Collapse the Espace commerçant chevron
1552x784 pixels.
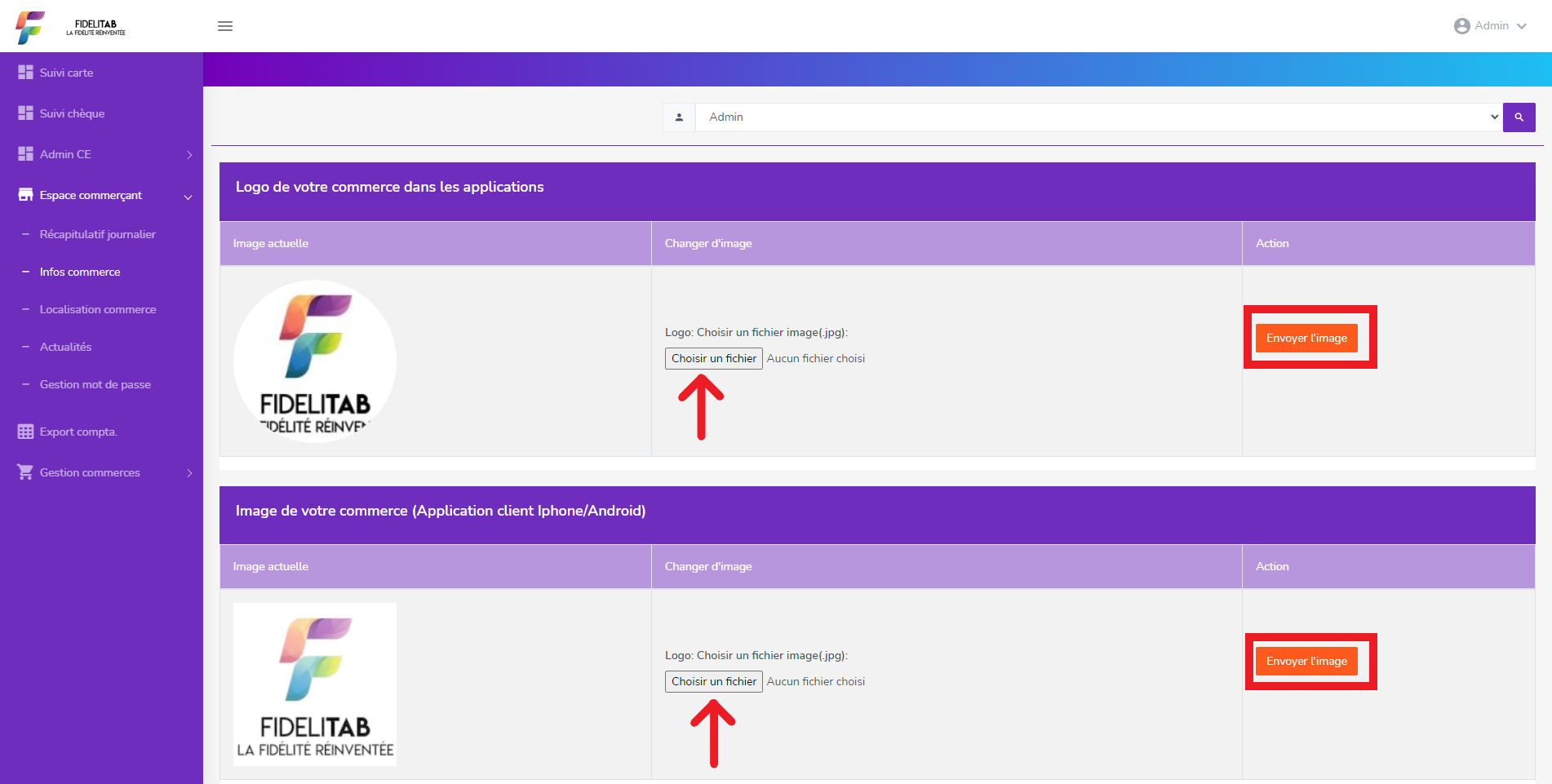click(188, 197)
